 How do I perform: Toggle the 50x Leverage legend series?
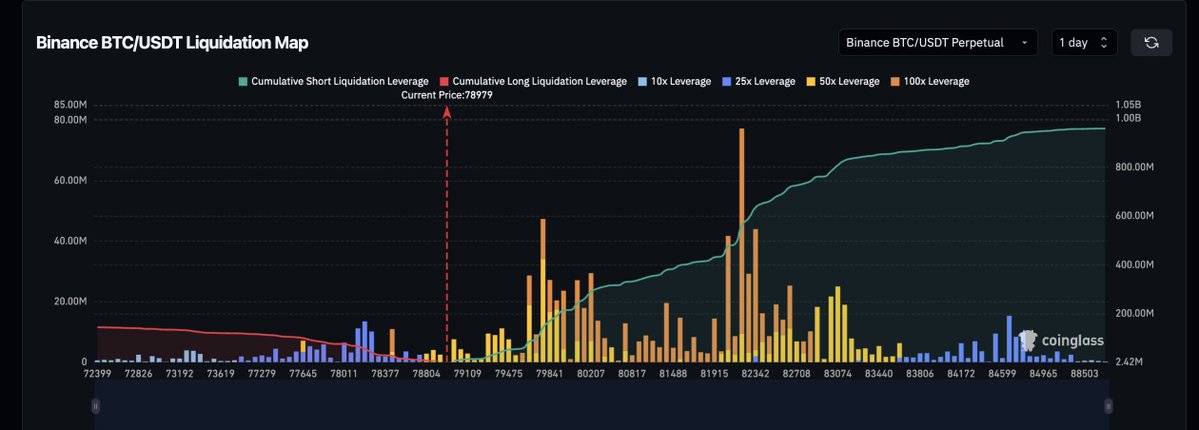[x=843, y=81]
